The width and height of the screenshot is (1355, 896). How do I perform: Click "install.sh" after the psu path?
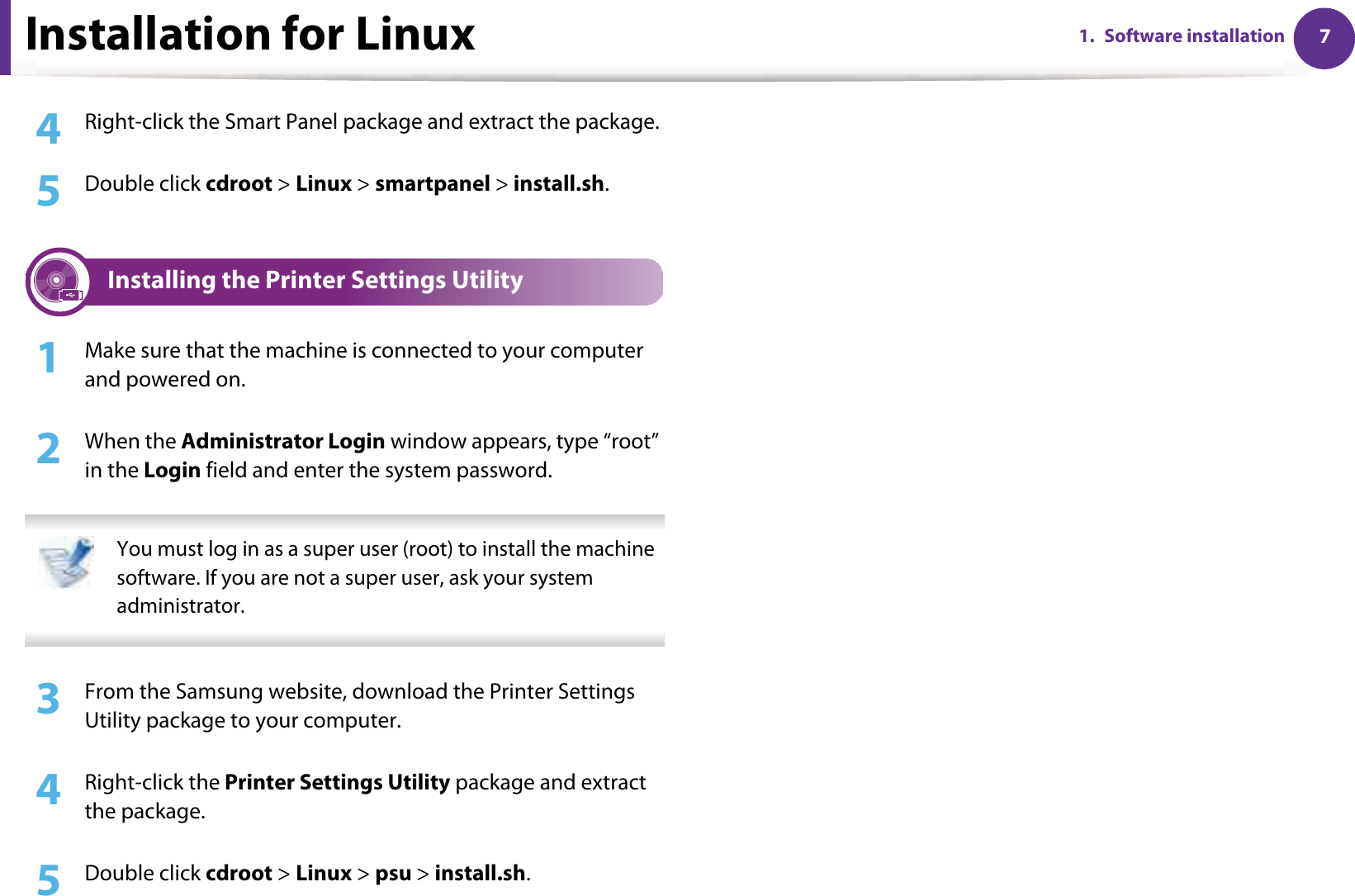pos(480,874)
